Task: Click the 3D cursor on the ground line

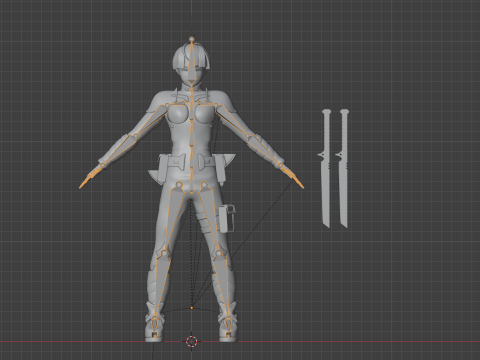Action: tap(191, 341)
